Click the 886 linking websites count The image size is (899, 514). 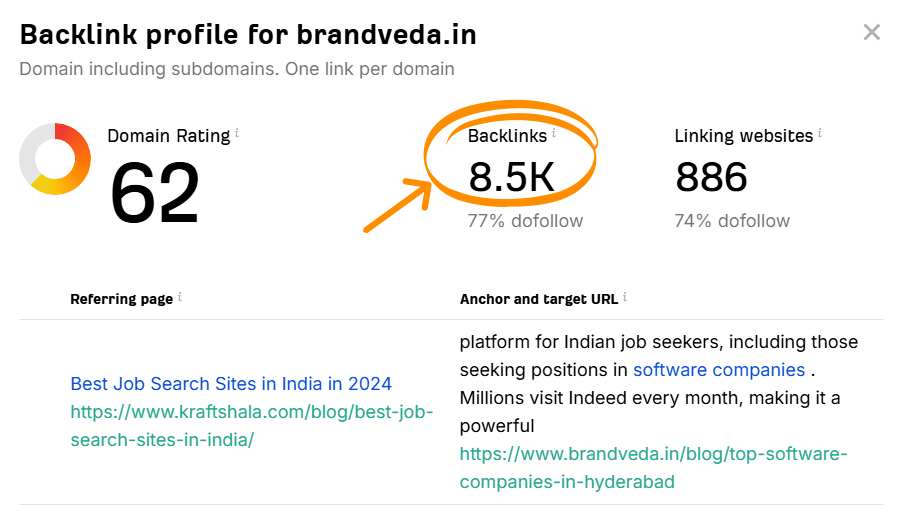click(x=711, y=178)
